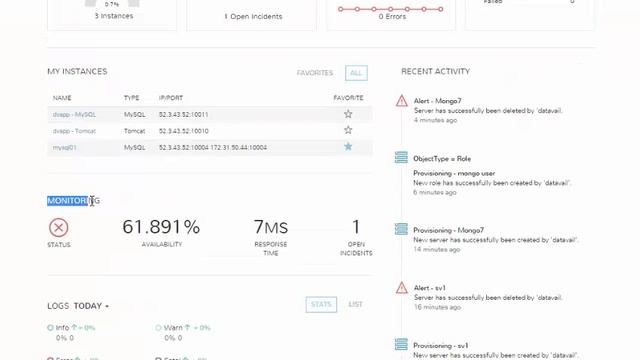Open the Provisioning - sv1 activity title

pyautogui.click(x=441, y=346)
